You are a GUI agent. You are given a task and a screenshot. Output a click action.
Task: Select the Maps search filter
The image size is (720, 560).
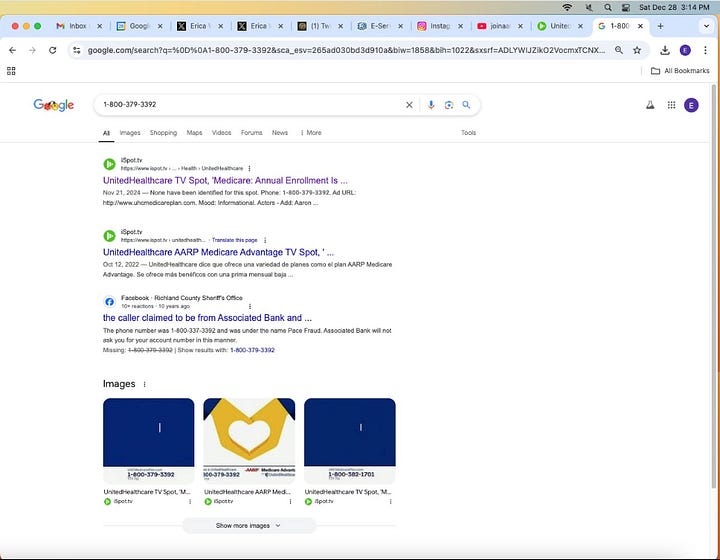[x=194, y=133]
